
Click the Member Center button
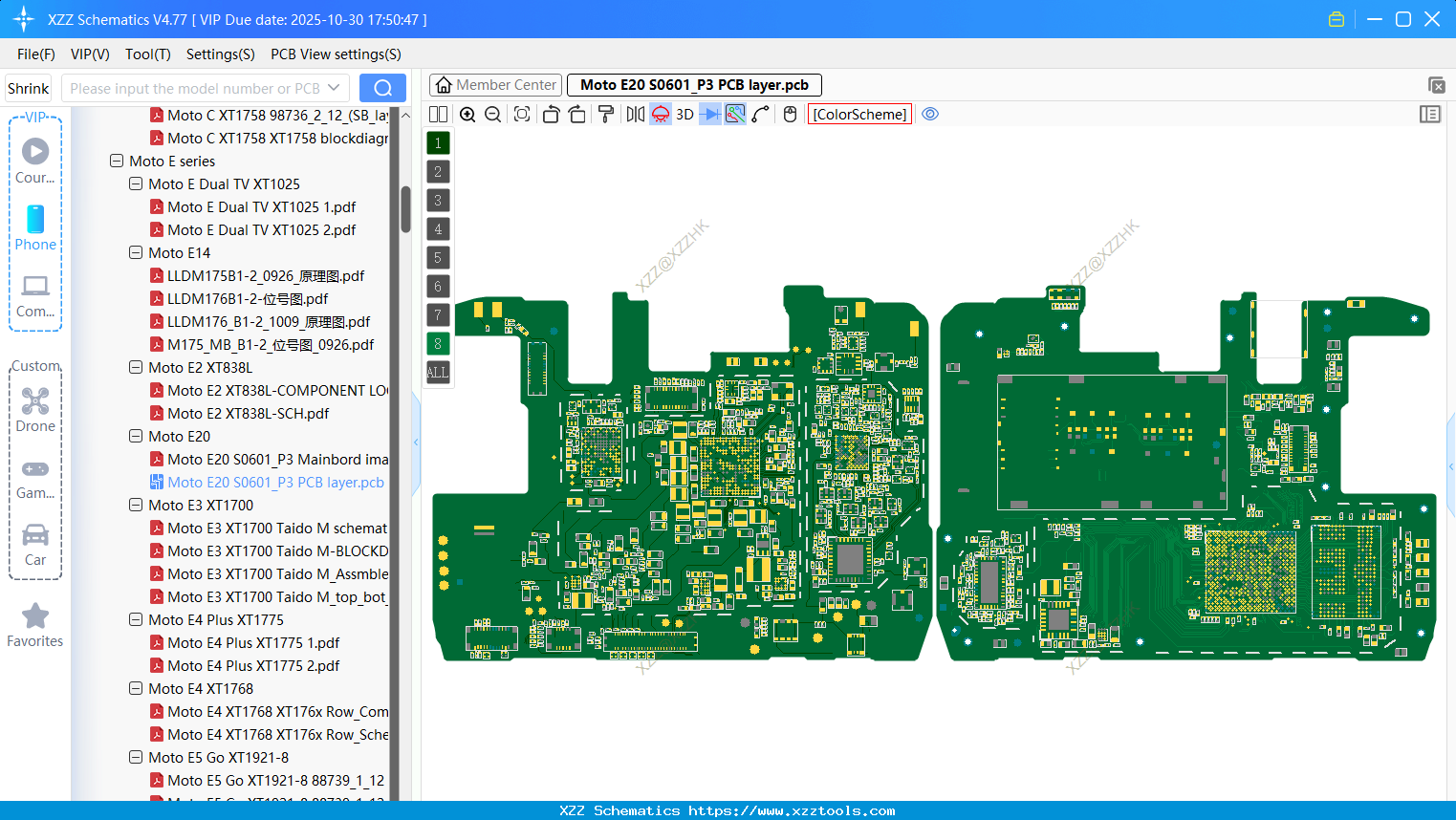click(495, 84)
